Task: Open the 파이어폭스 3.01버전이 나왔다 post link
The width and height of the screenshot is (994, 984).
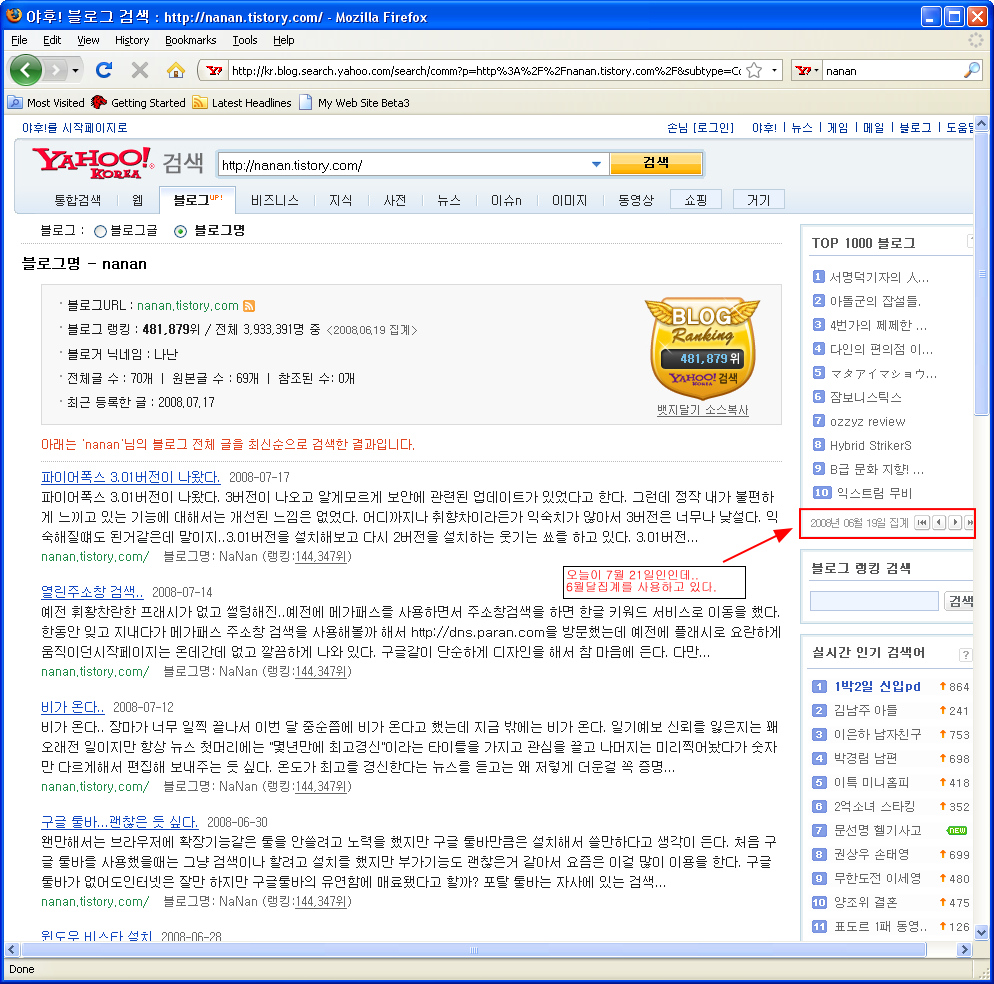Action: 131,477
